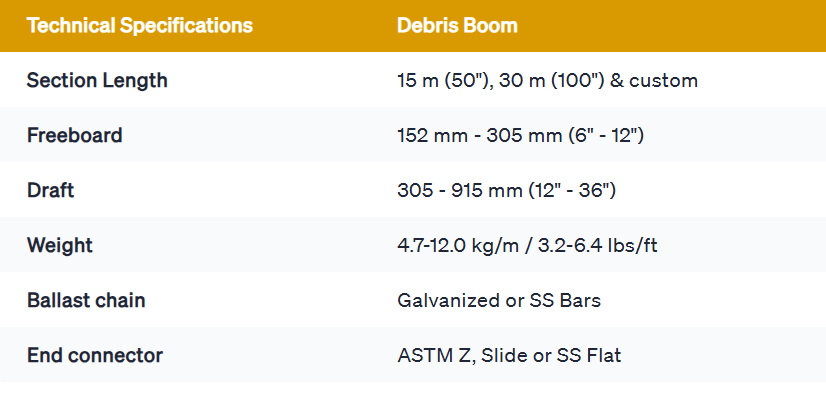Screen dimensions: 826x403
Task: Select the Section Length row label
Action: (x=97, y=80)
